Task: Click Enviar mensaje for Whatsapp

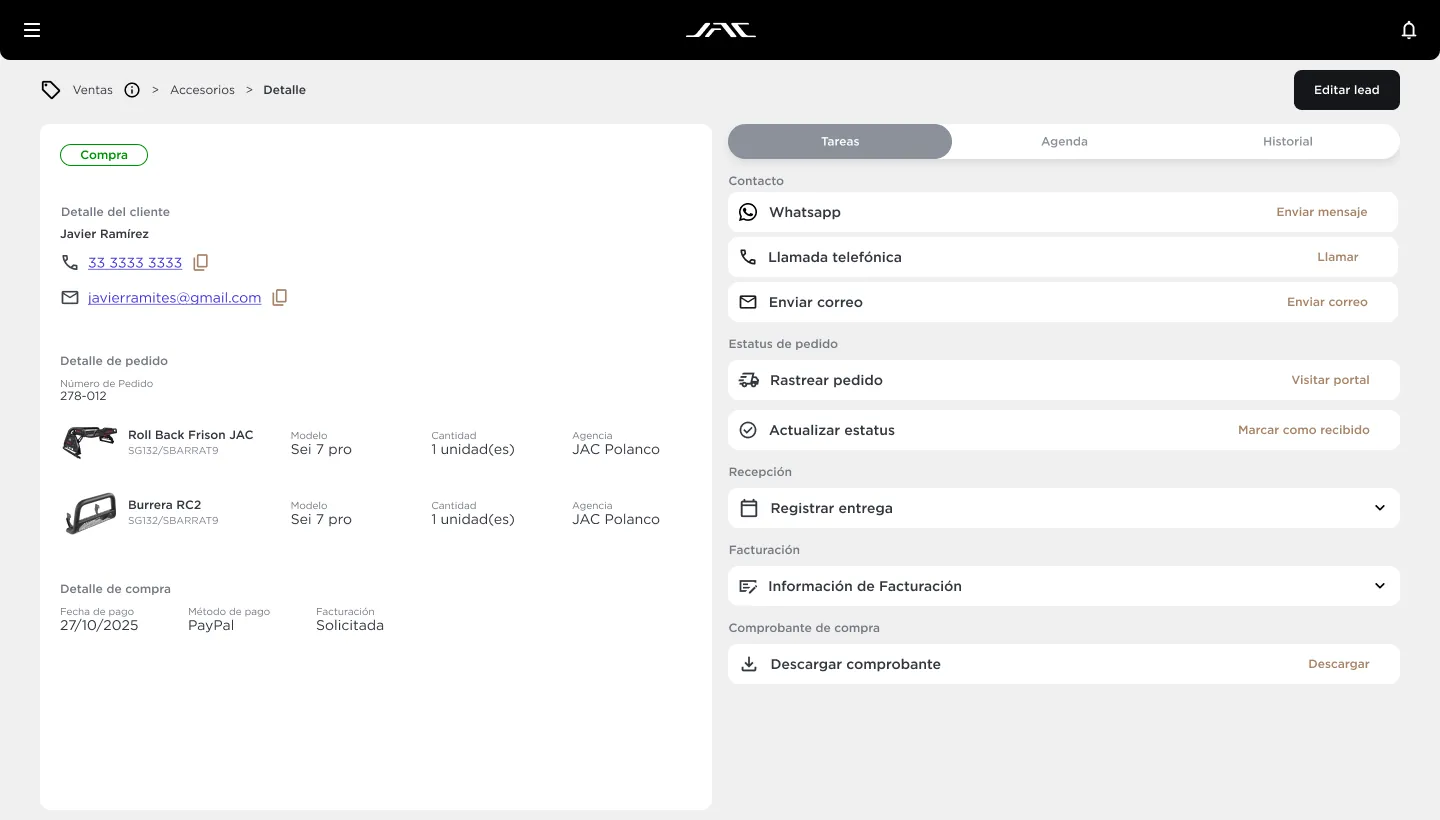Action: click(x=1322, y=212)
